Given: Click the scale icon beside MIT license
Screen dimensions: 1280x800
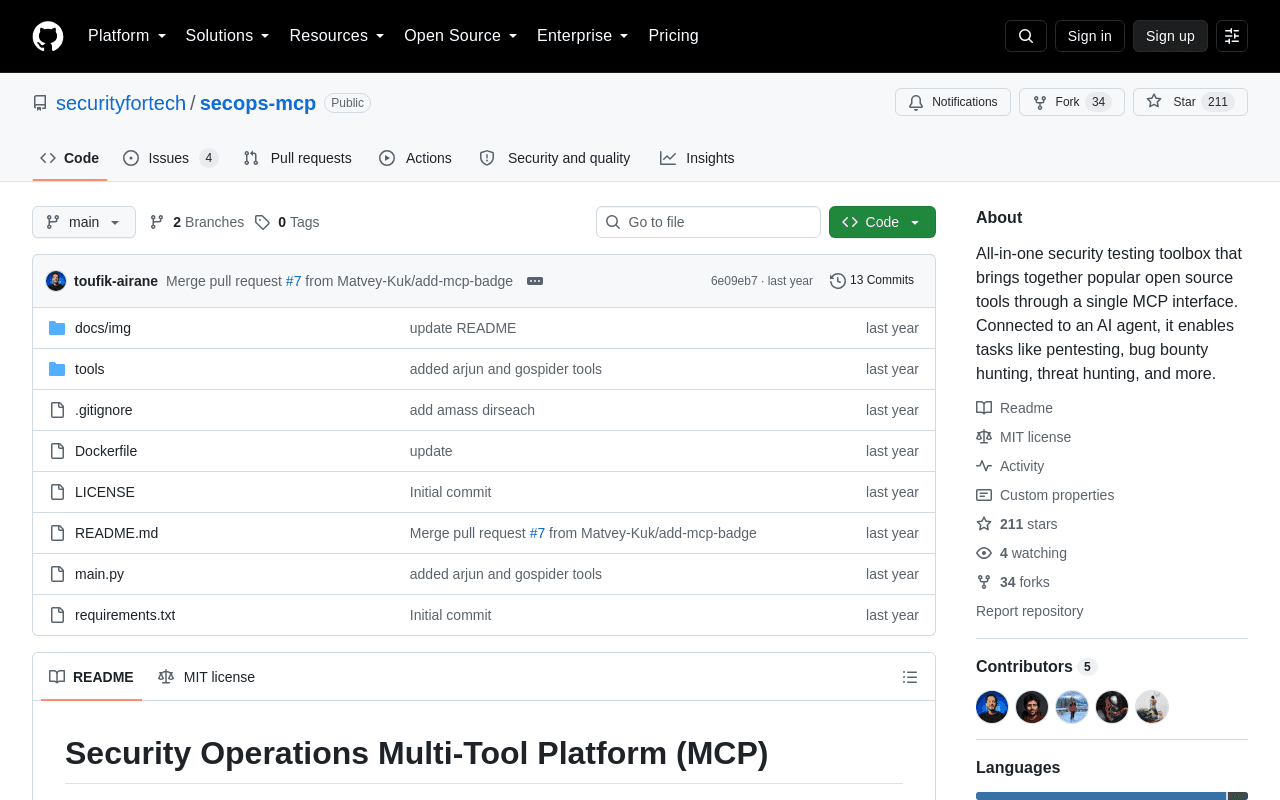Looking at the screenshot, I should [984, 437].
